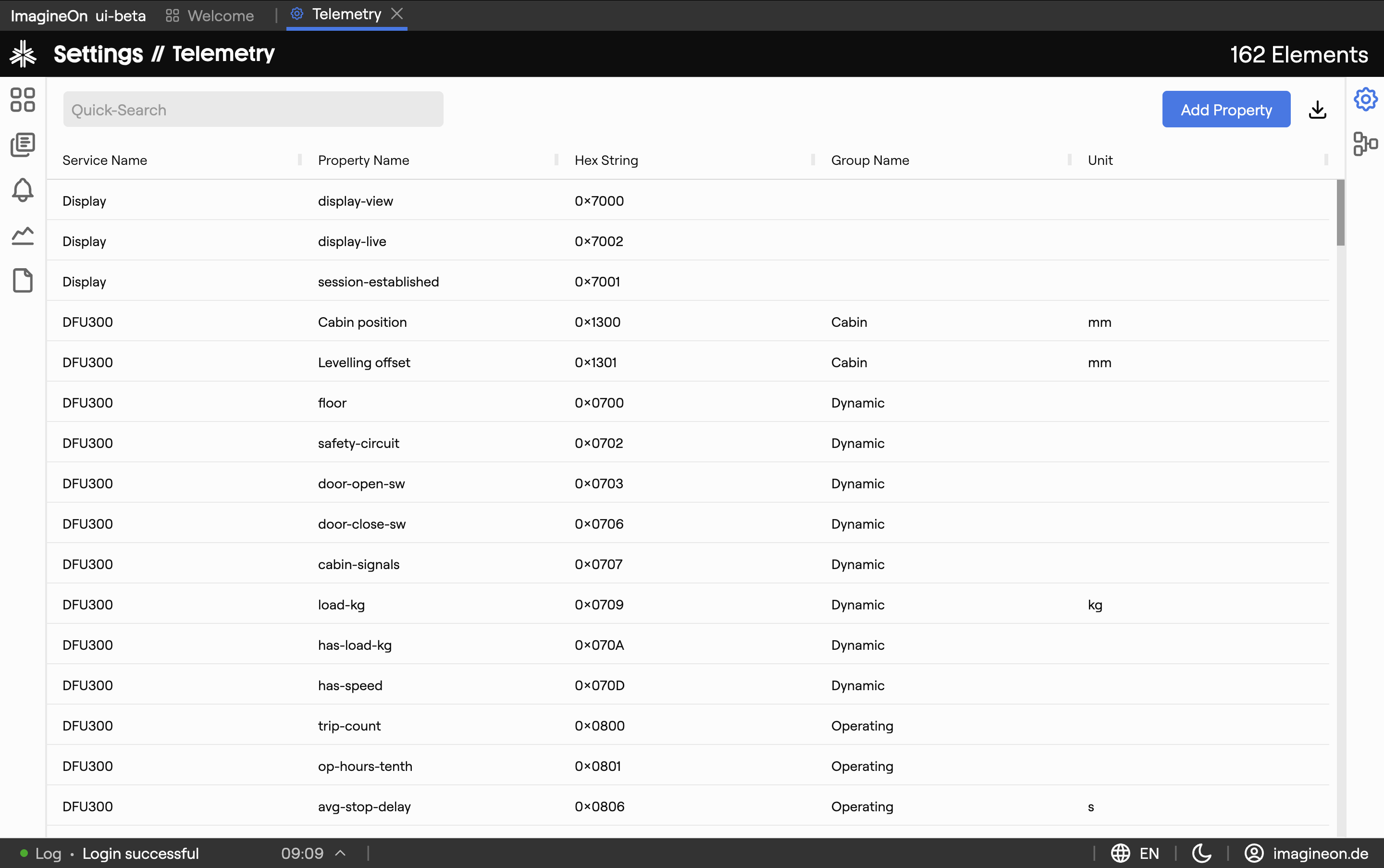The width and height of the screenshot is (1384, 868).
Task: Select the session-established row
Action: click(688, 281)
